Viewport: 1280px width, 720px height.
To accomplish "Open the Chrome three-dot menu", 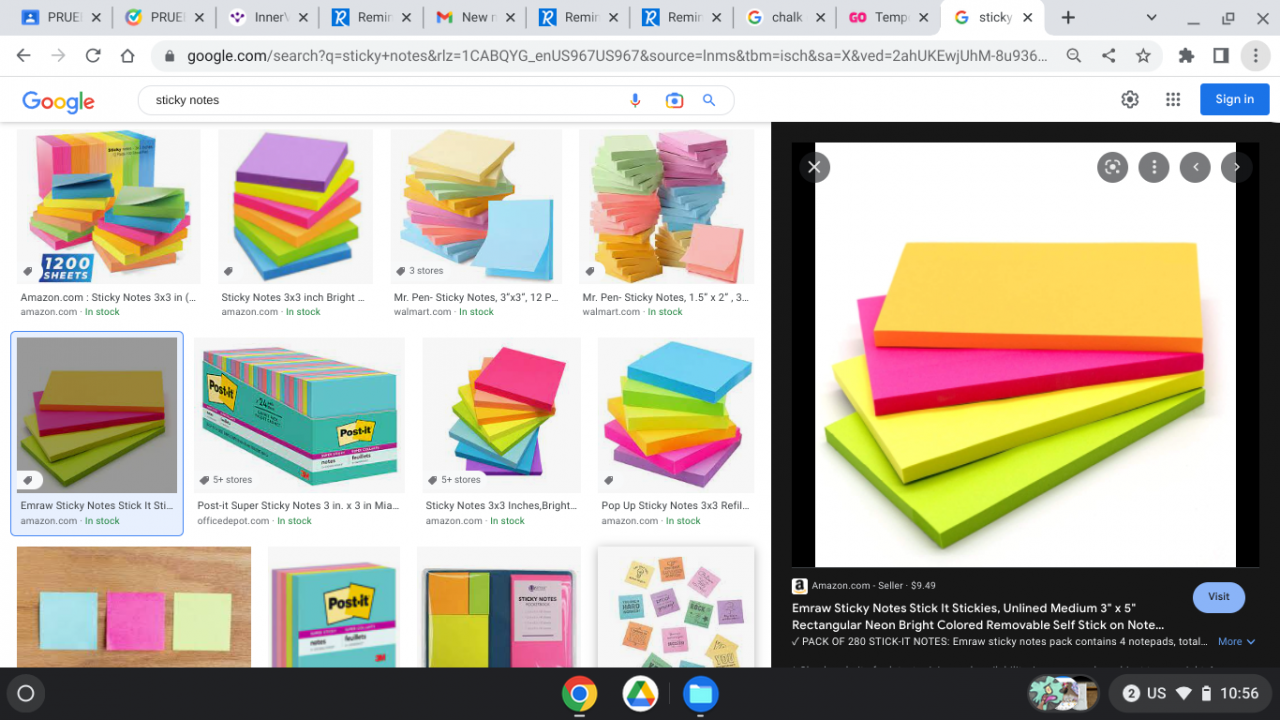I will 1255,56.
